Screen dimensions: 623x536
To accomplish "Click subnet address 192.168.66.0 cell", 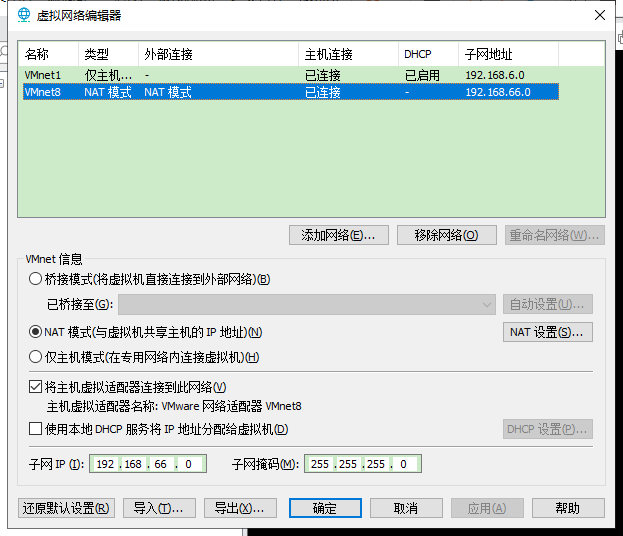I will pyautogui.click(x=498, y=92).
